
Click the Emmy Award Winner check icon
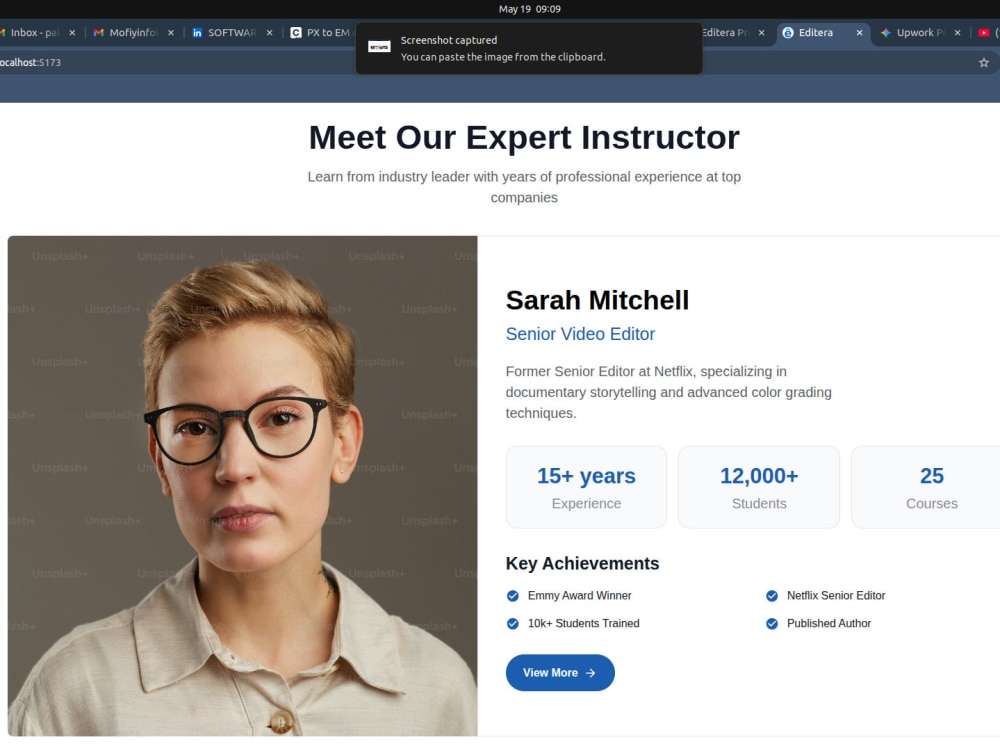pyautogui.click(x=513, y=596)
